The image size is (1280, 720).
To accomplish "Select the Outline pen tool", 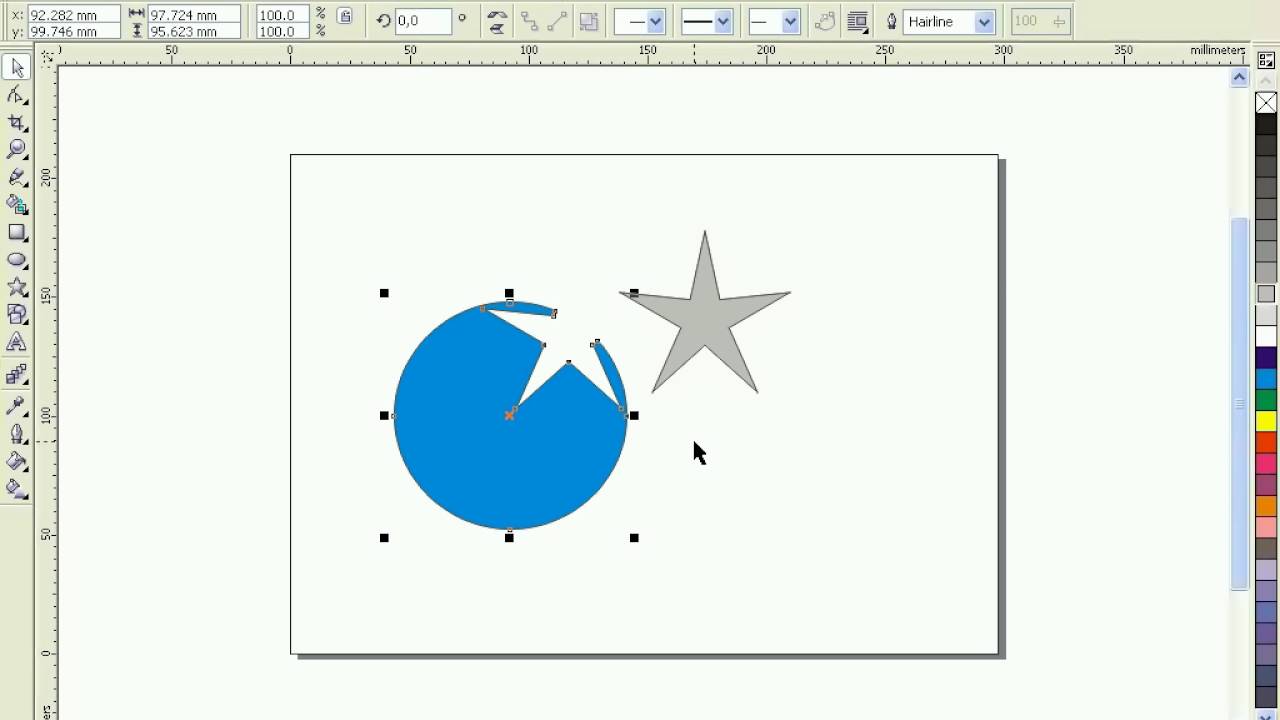I will tap(17, 434).
